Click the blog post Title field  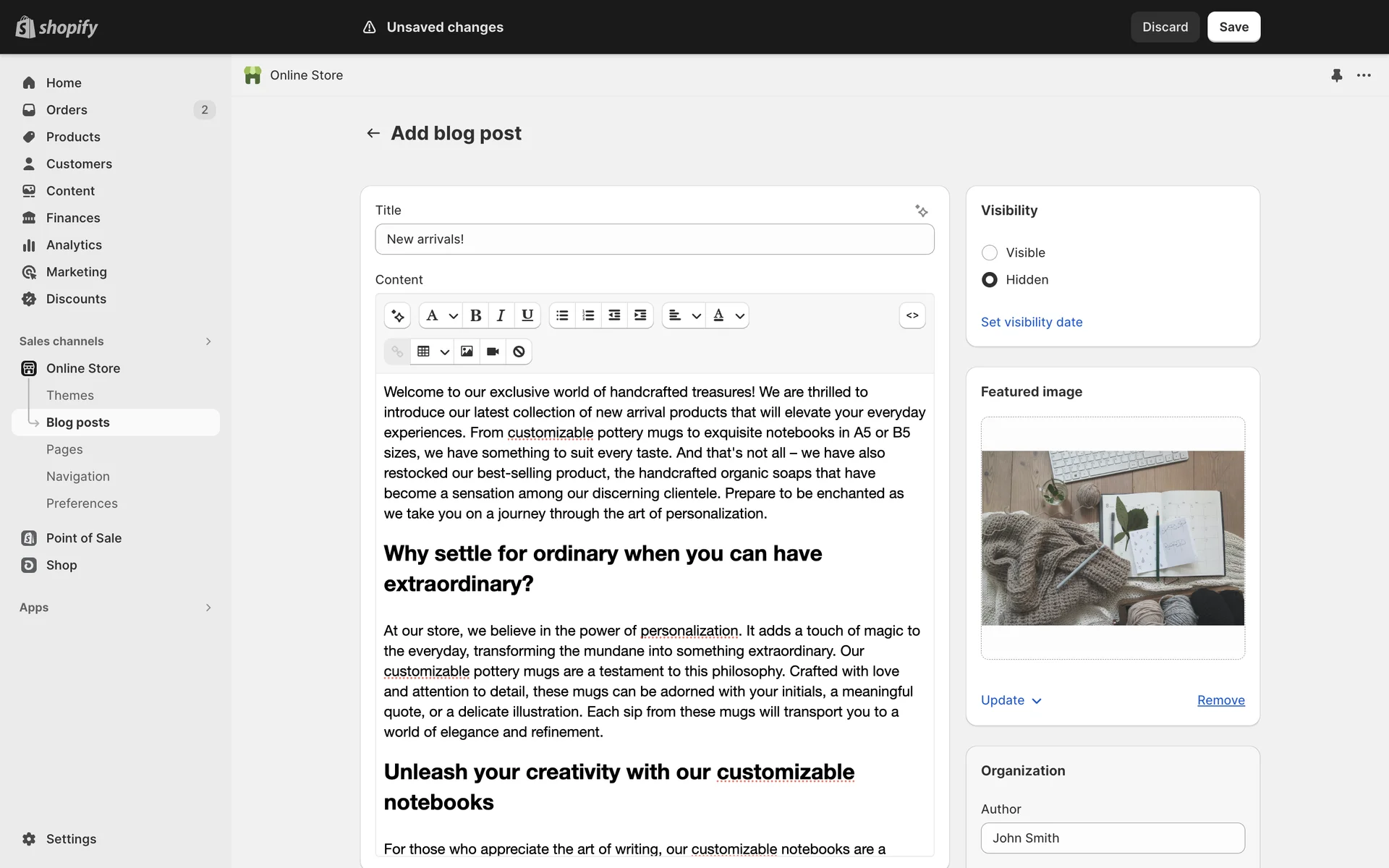click(654, 239)
